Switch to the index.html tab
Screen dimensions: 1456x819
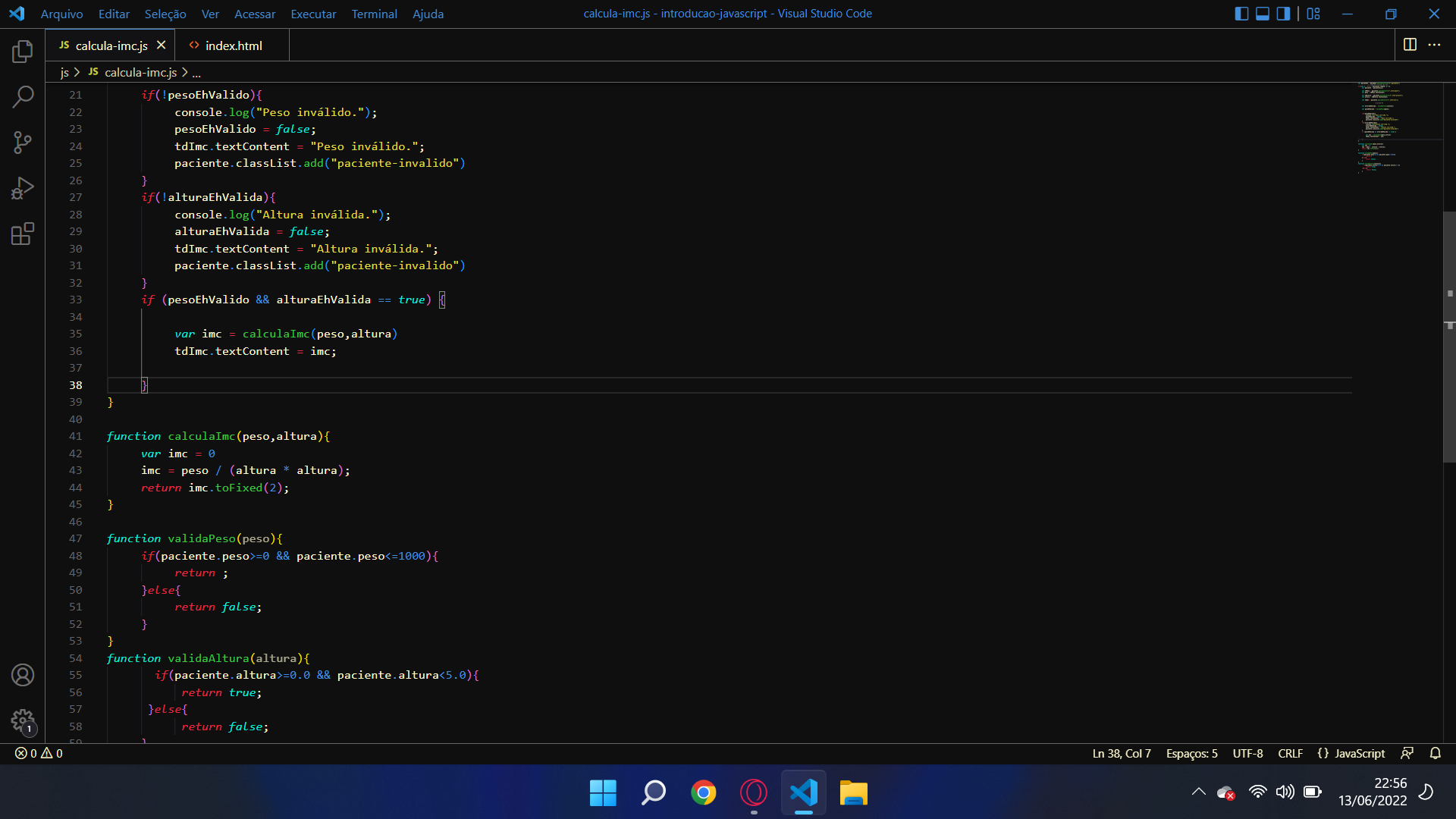[x=232, y=45]
